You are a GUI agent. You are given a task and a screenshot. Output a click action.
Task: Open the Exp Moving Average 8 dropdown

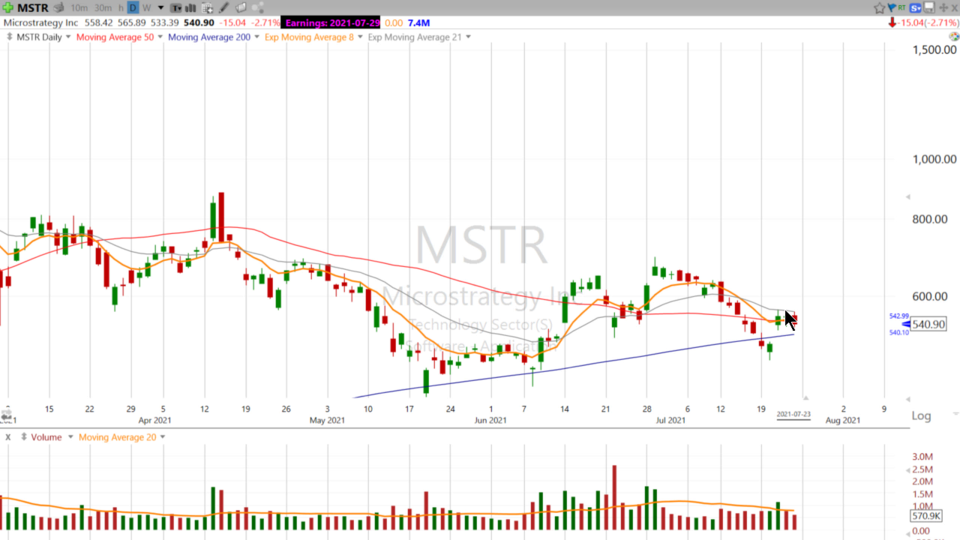[x=362, y=37]
